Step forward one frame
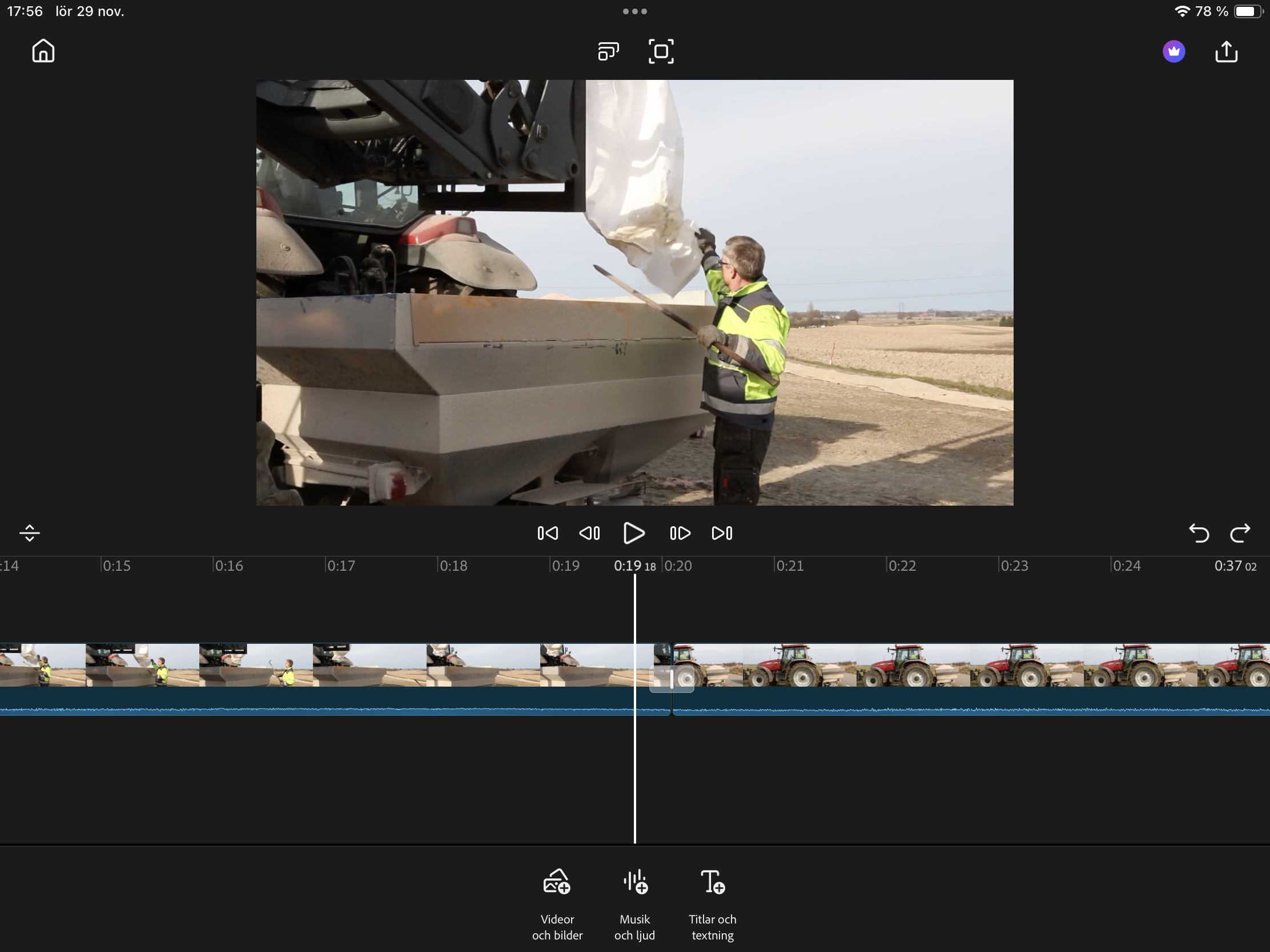The image size is (1270, 952). tap(680, 533)
